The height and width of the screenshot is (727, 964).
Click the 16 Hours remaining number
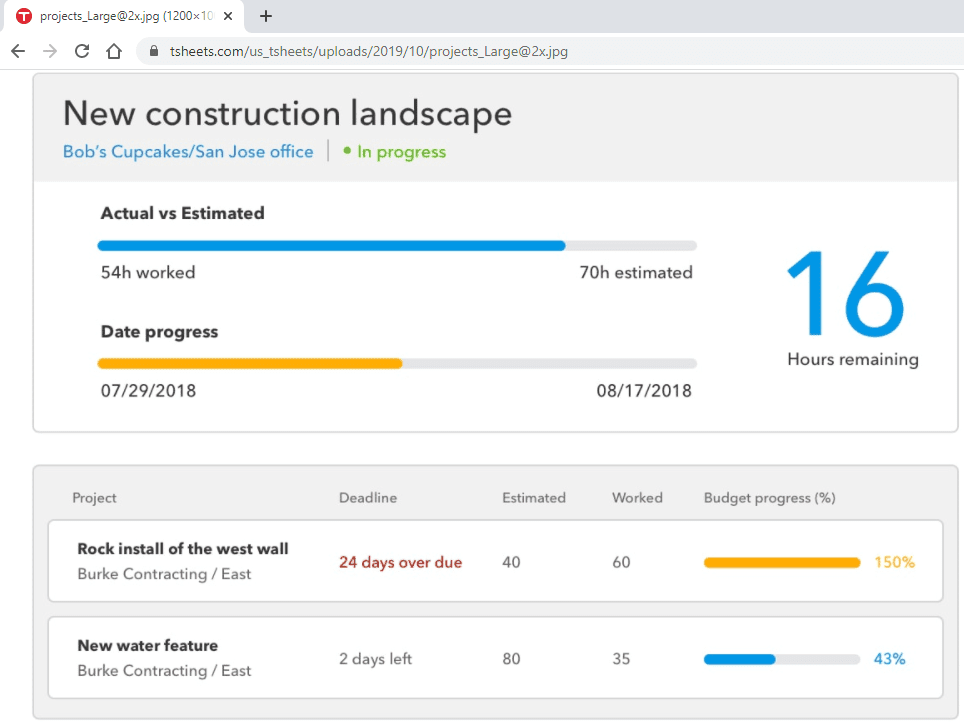coord(846,291)
